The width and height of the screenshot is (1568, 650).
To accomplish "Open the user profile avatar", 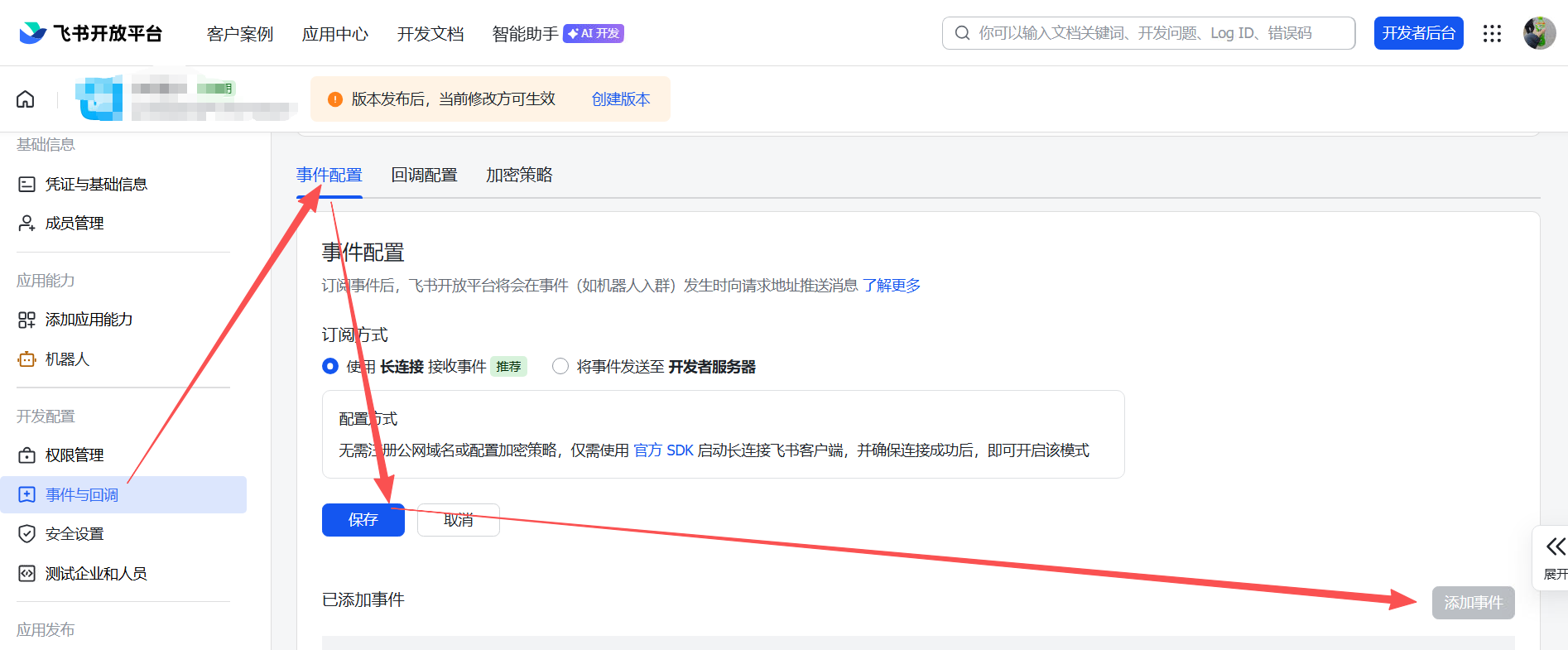I will 1539,33.
